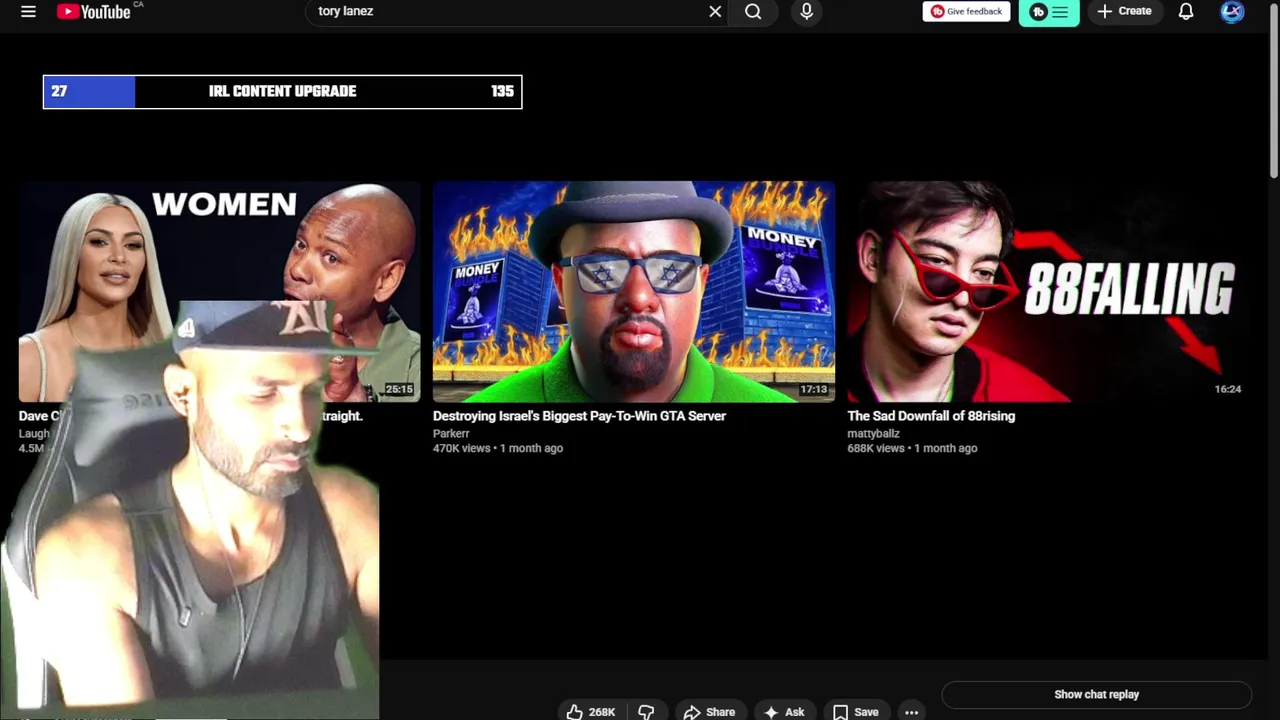This screenshot has height=720, width=1280.
Task: Visit the Parkerr channel
Action: click(x=451, y=433)
